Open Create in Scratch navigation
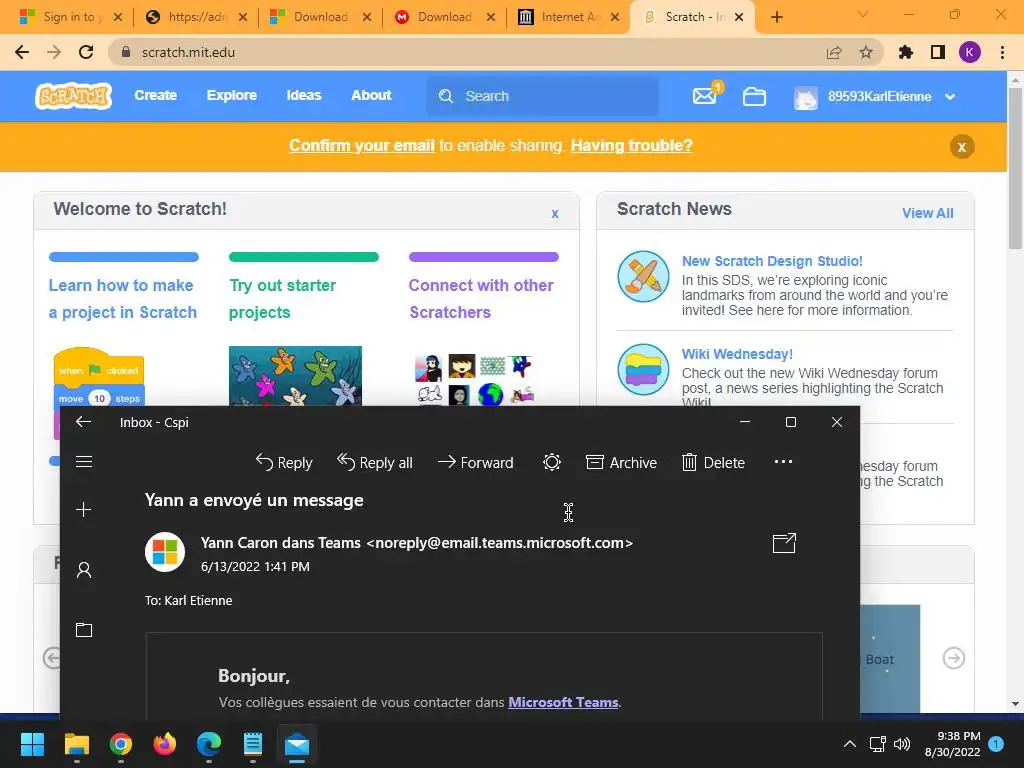This screenshot has width=1024, height=768. pyautogui.click(x=155, y=95)
